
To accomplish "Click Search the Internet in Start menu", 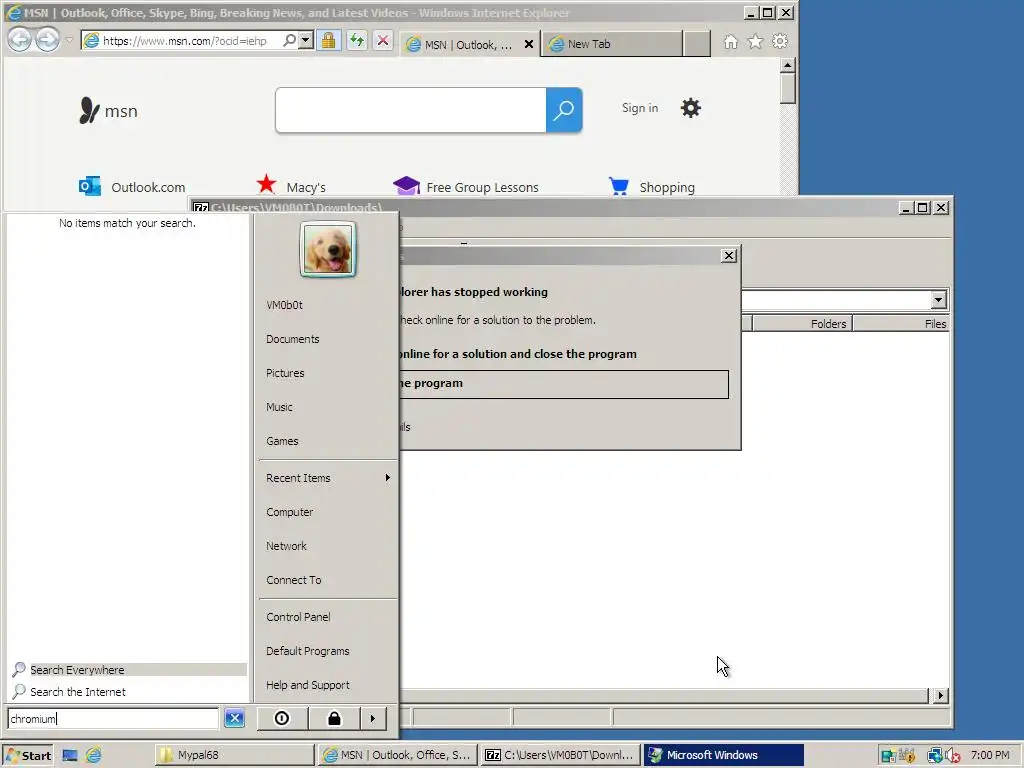I will 129,692.
